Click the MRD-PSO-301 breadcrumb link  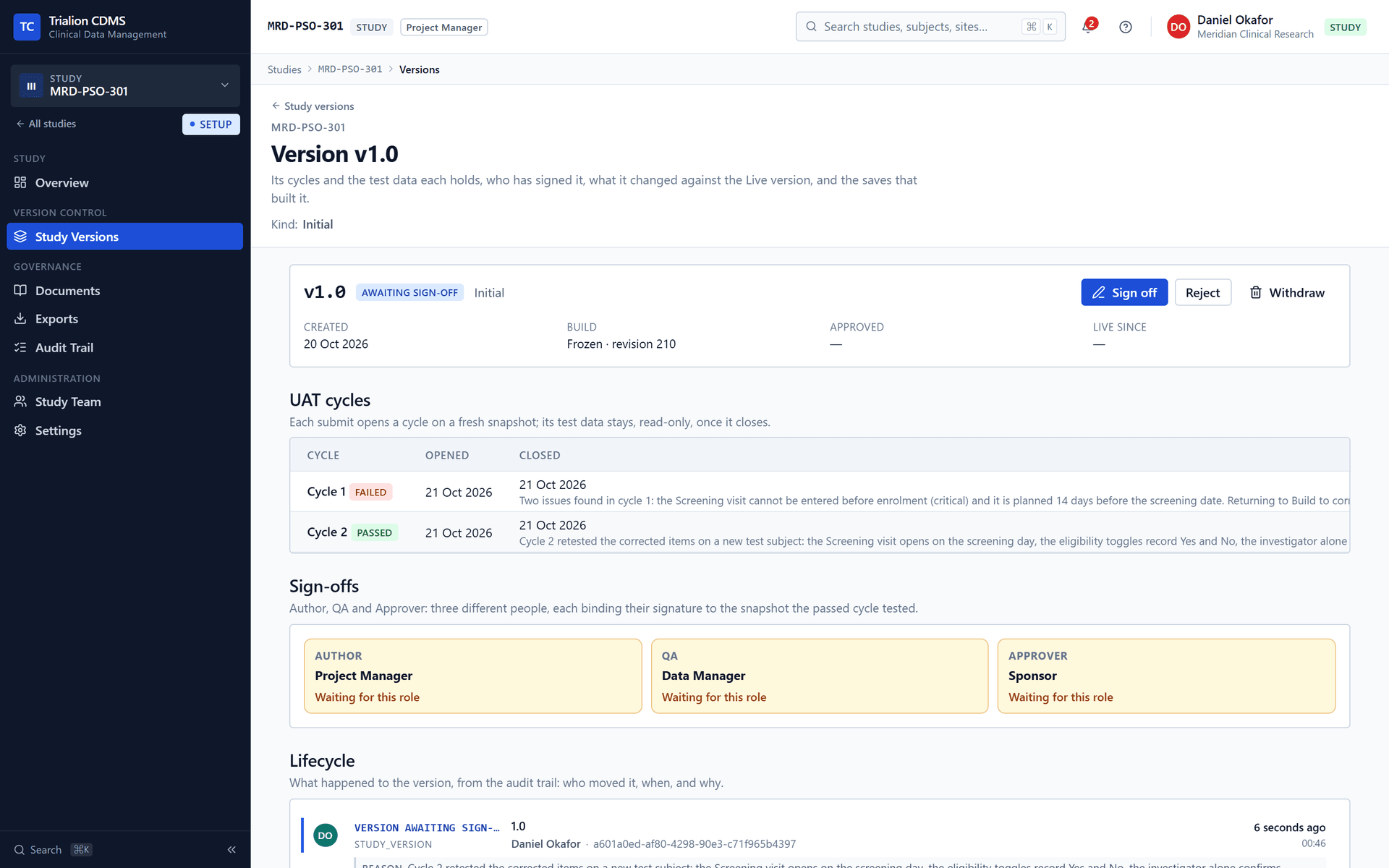(350, 69)
